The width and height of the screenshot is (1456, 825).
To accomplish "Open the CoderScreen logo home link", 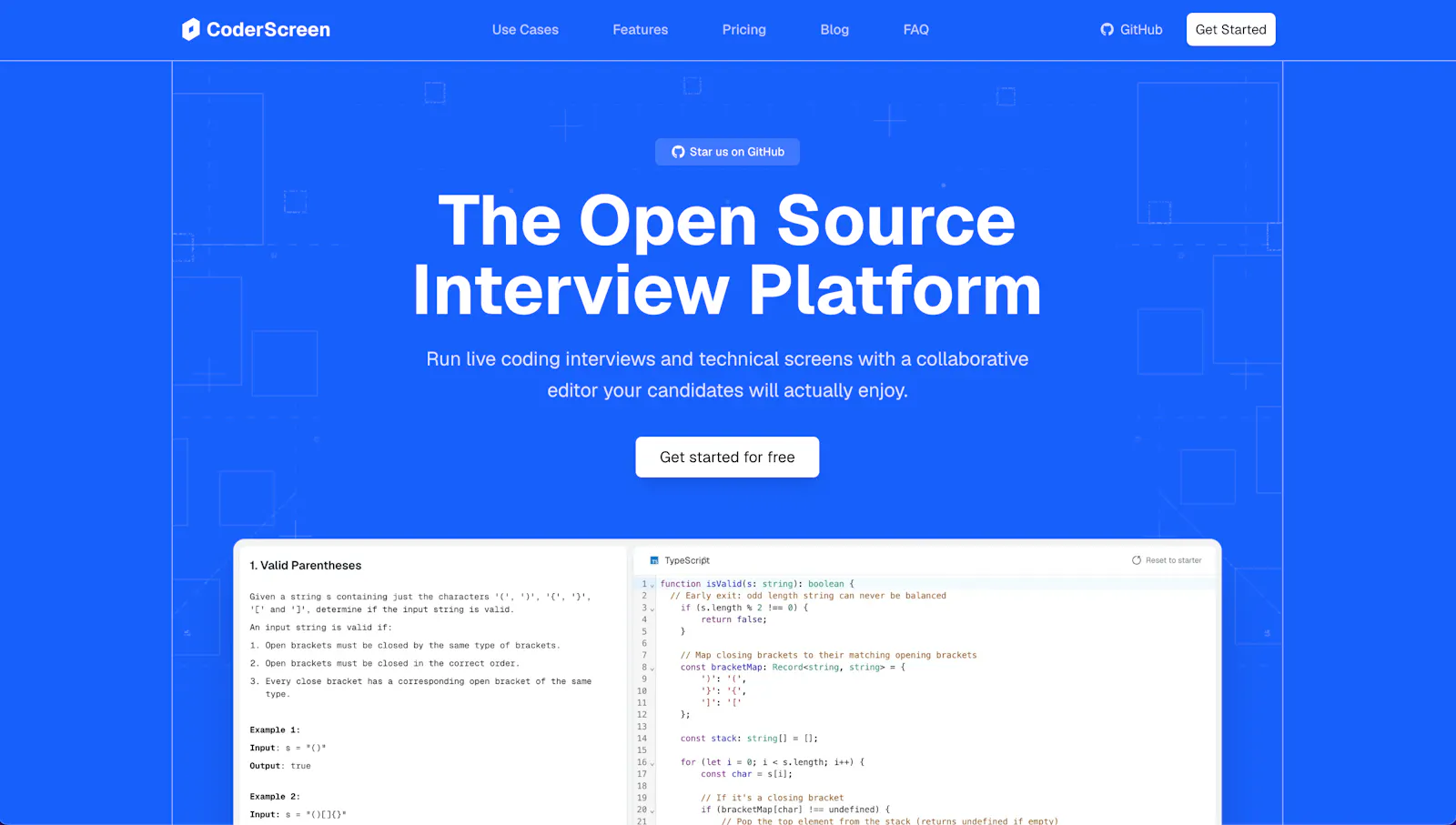I will pyautogui.click(x=256, y=29).
